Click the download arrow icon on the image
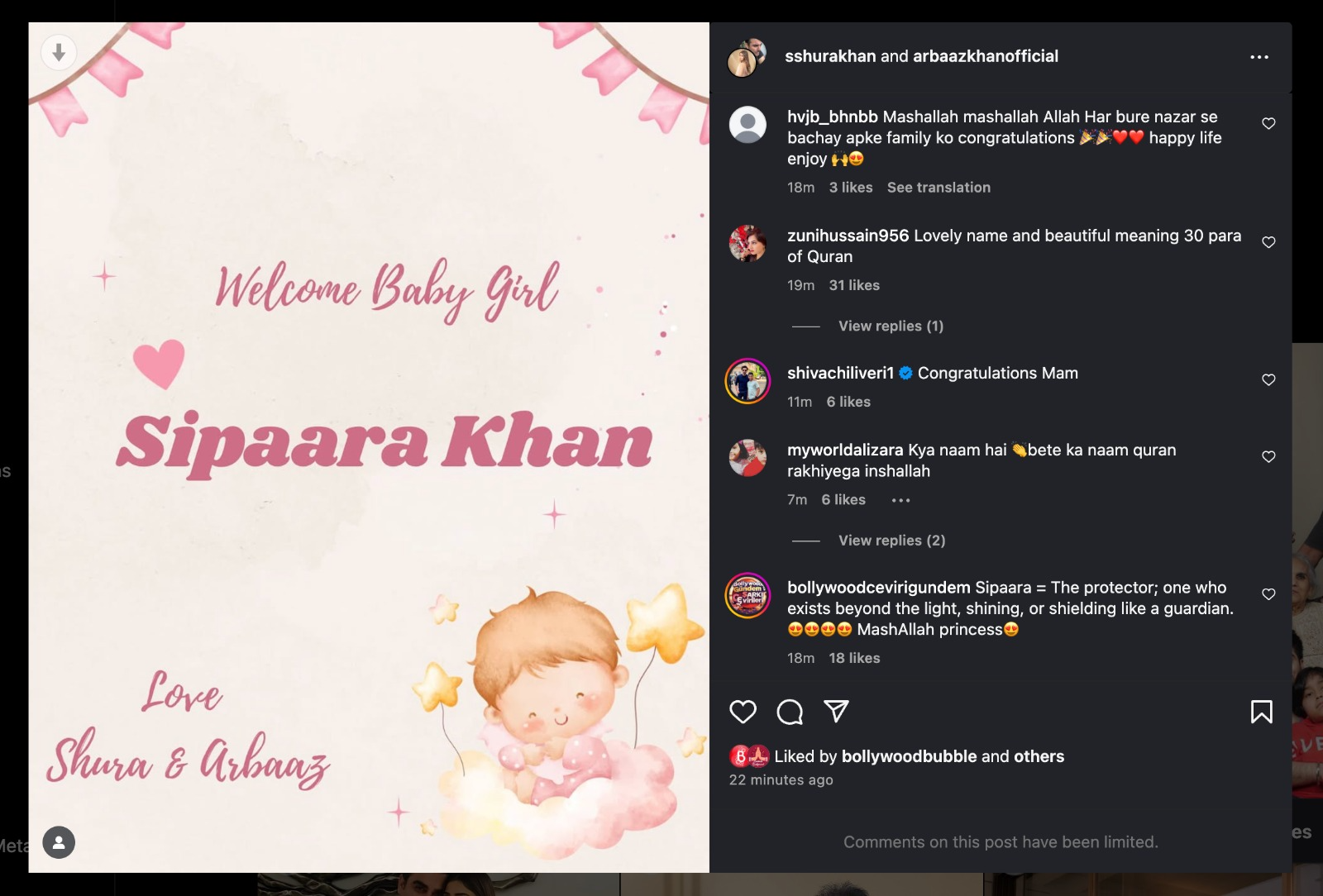Viewport: 1323px width, 896px height. (59, 53)
